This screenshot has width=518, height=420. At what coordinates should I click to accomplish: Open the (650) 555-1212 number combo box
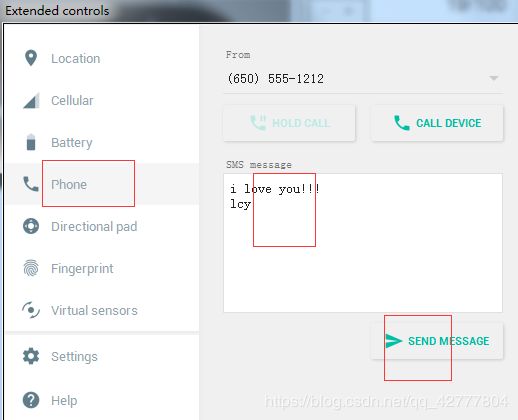click(363, 79)
